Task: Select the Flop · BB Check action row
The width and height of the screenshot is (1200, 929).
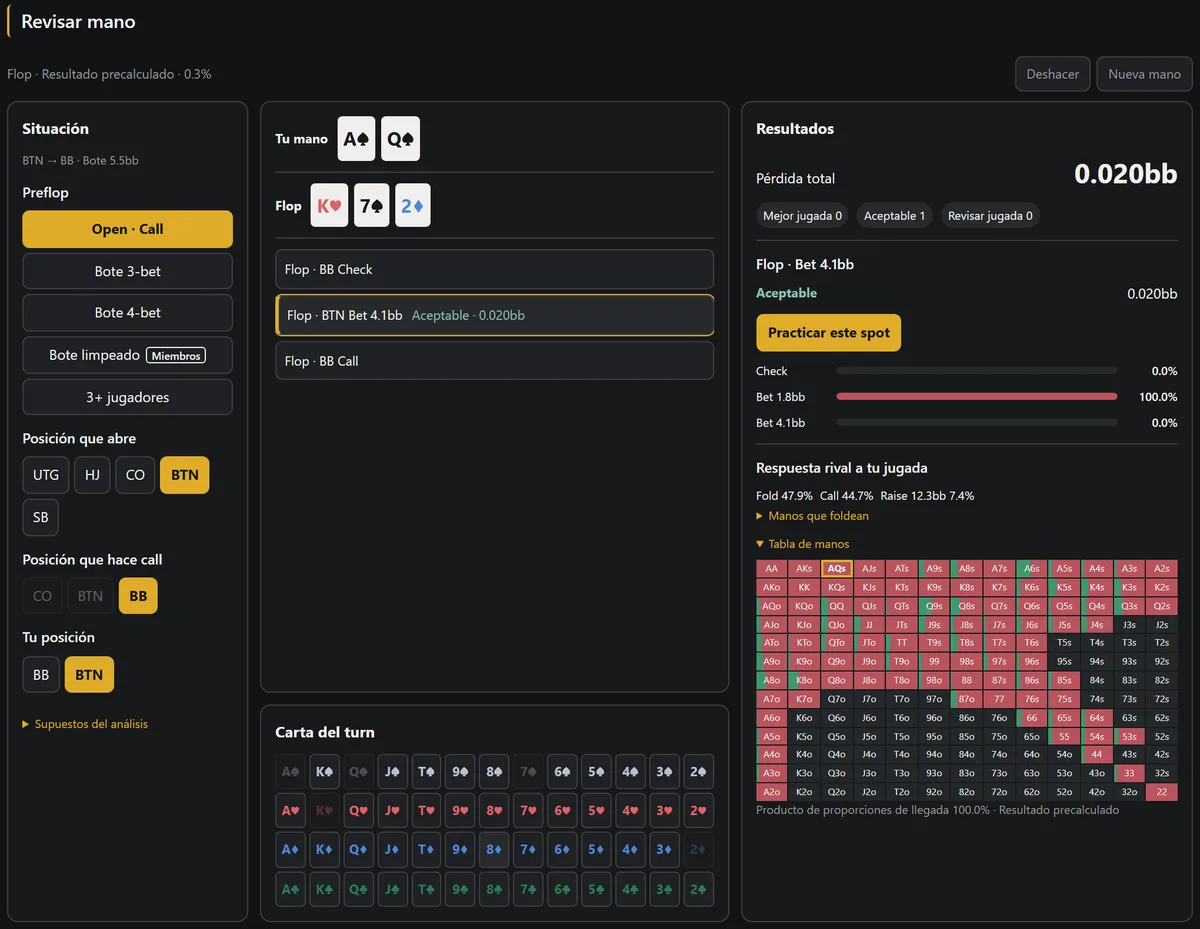Action: coord(495,269)
